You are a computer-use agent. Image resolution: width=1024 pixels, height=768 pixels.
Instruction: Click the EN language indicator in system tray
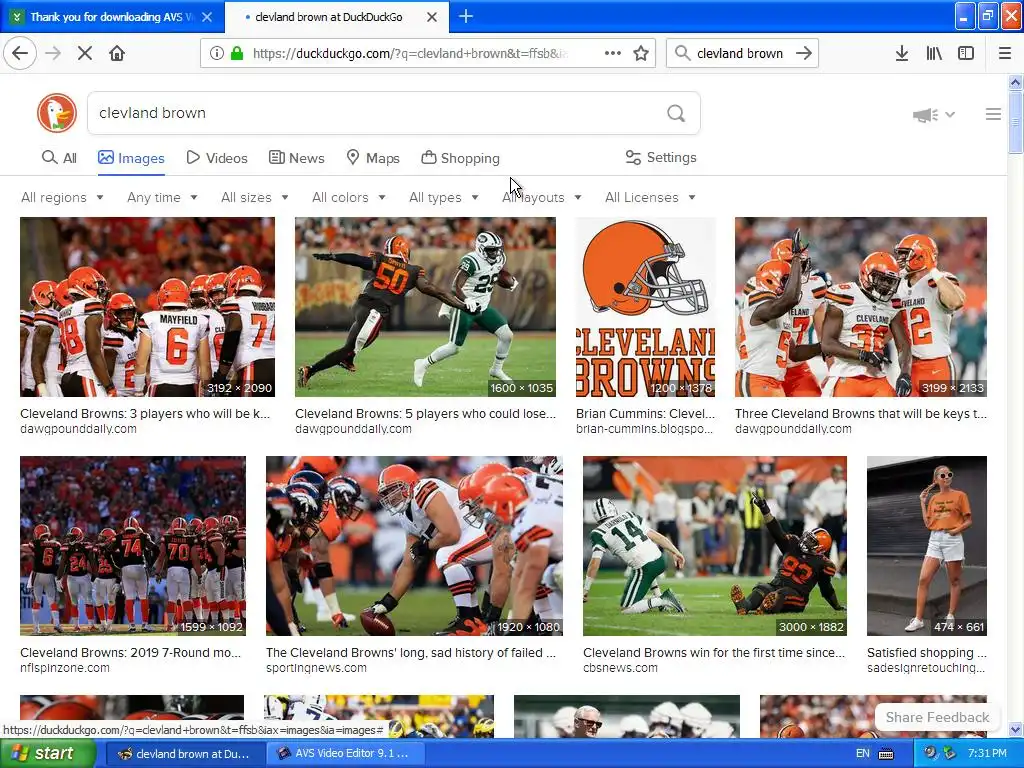tap(863, 754)
